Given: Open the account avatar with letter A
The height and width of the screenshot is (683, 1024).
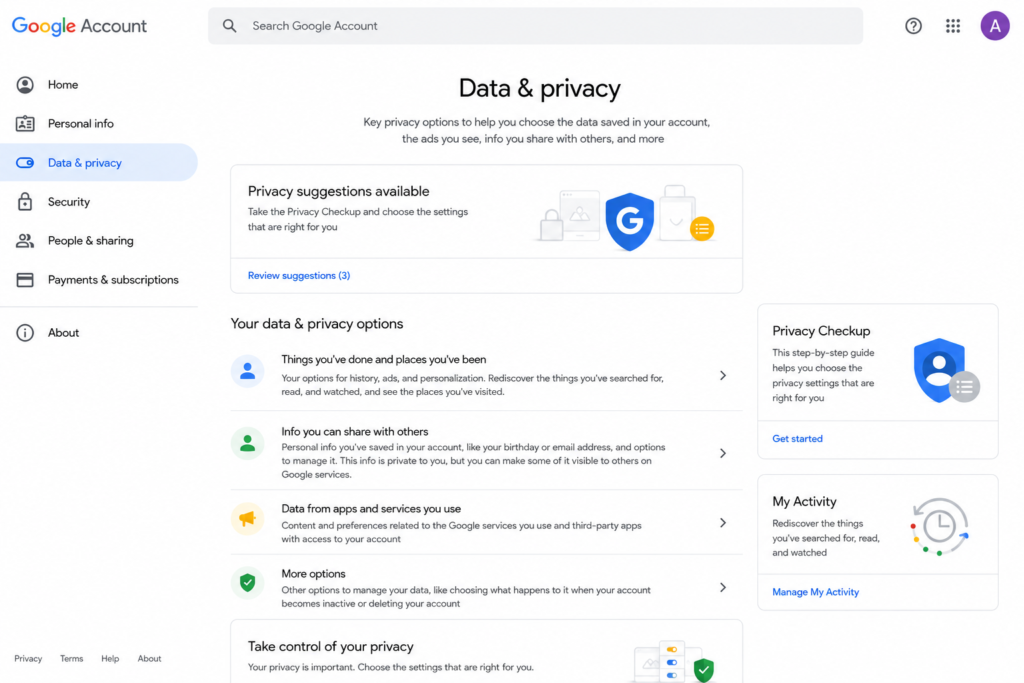Looking at the screenshot, I should pos(995,26).
